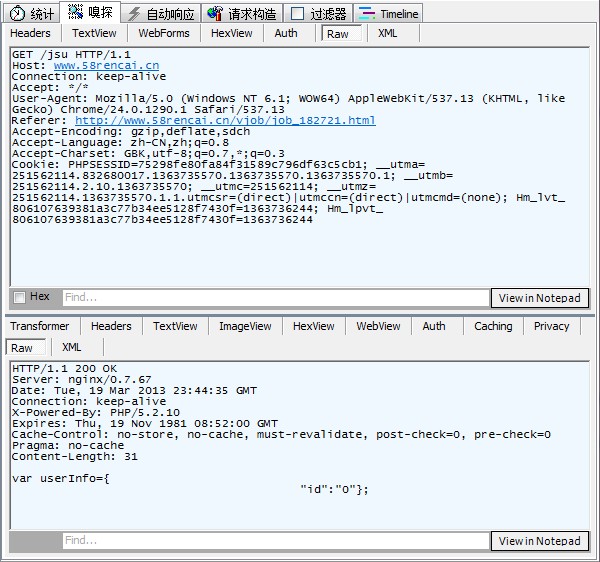Switch to the 过滤器 tab

pos(318,14)
